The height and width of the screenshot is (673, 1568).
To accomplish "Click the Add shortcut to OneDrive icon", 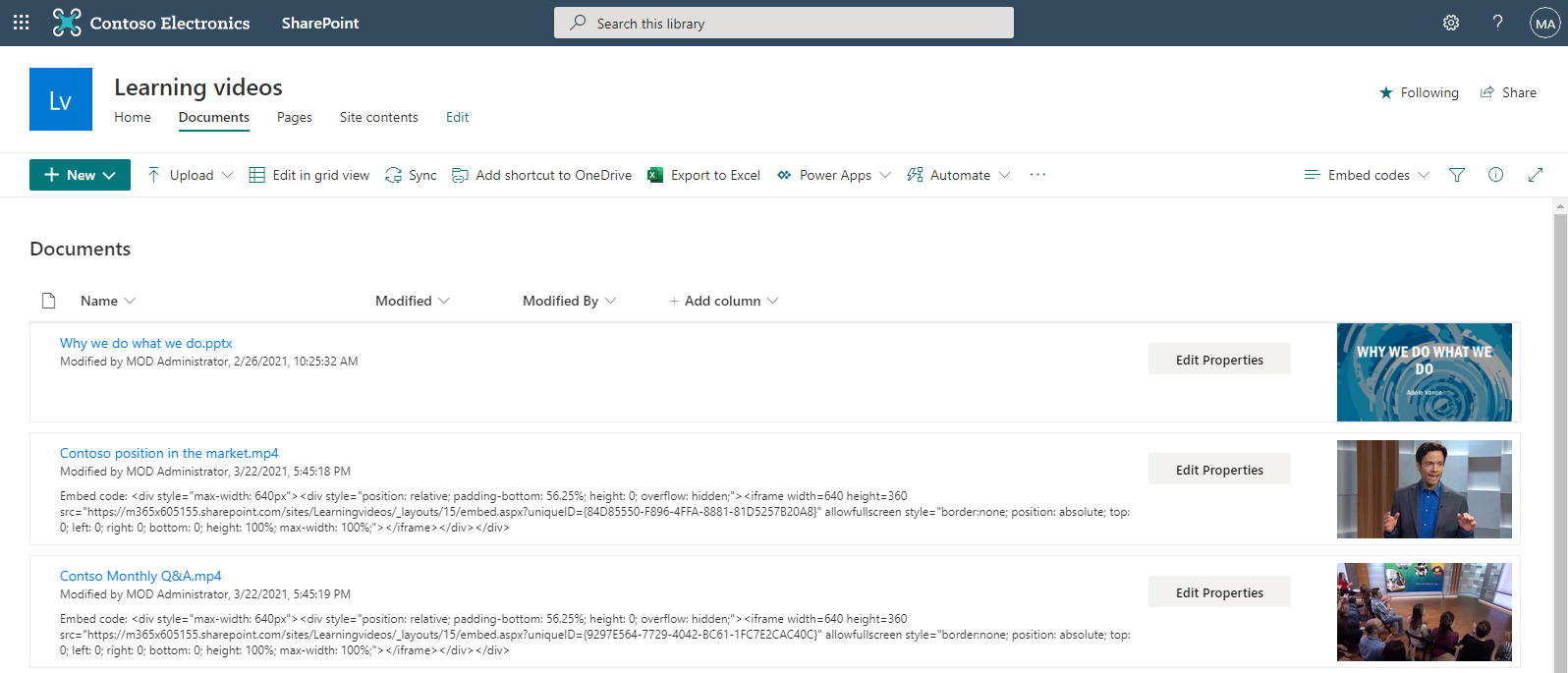I will point(460,175).
